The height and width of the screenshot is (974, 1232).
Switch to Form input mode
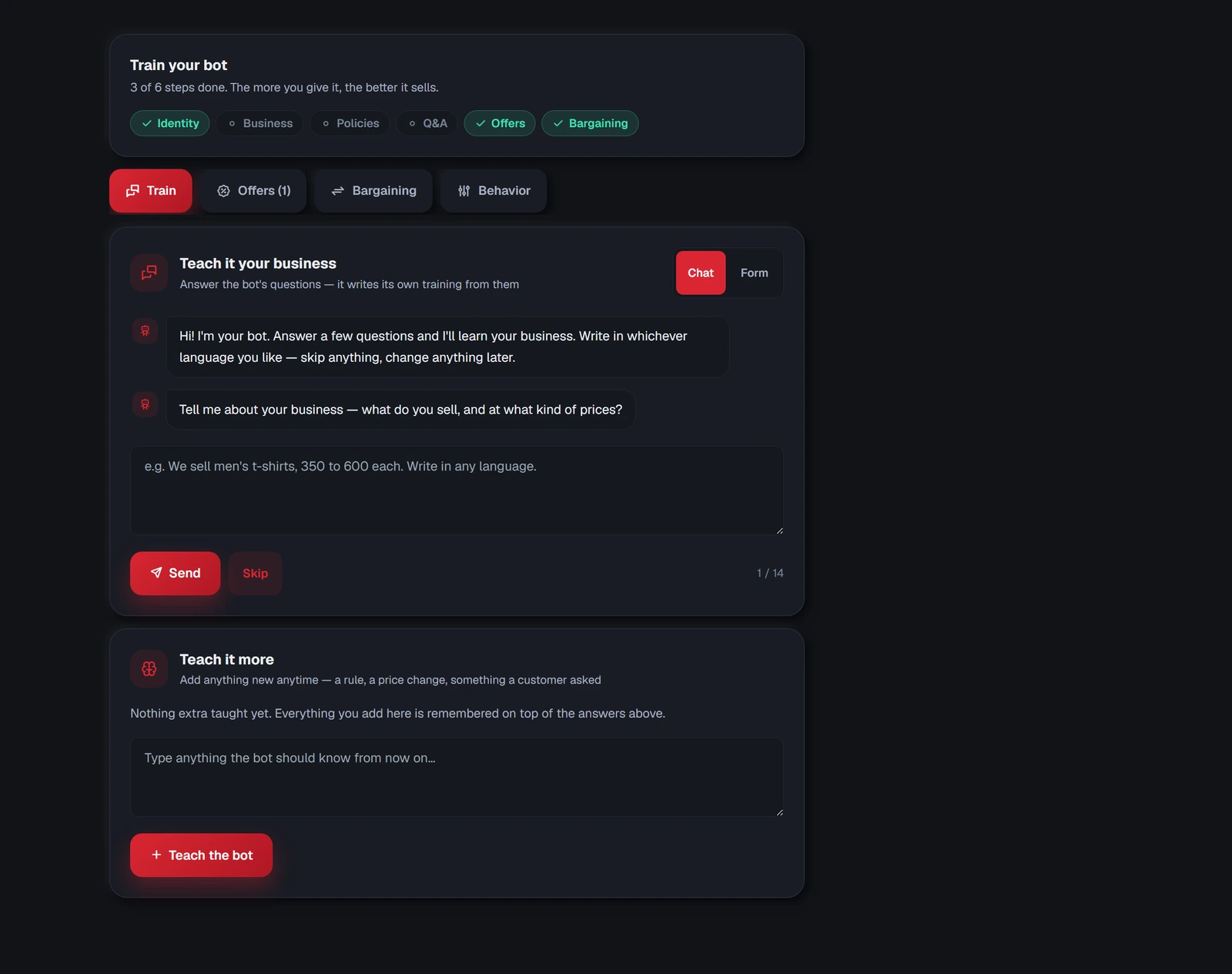coord(754,273)
